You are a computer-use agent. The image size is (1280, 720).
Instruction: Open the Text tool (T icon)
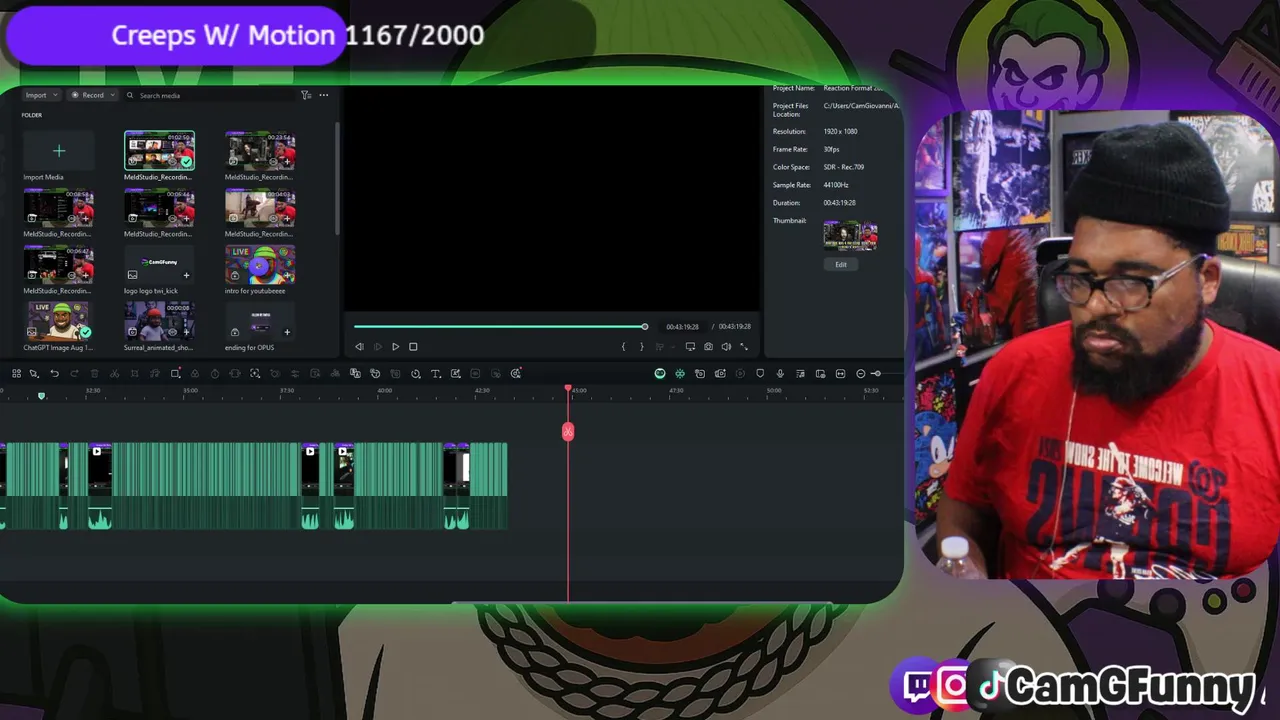pyautogui.click(x=435, y=374)
